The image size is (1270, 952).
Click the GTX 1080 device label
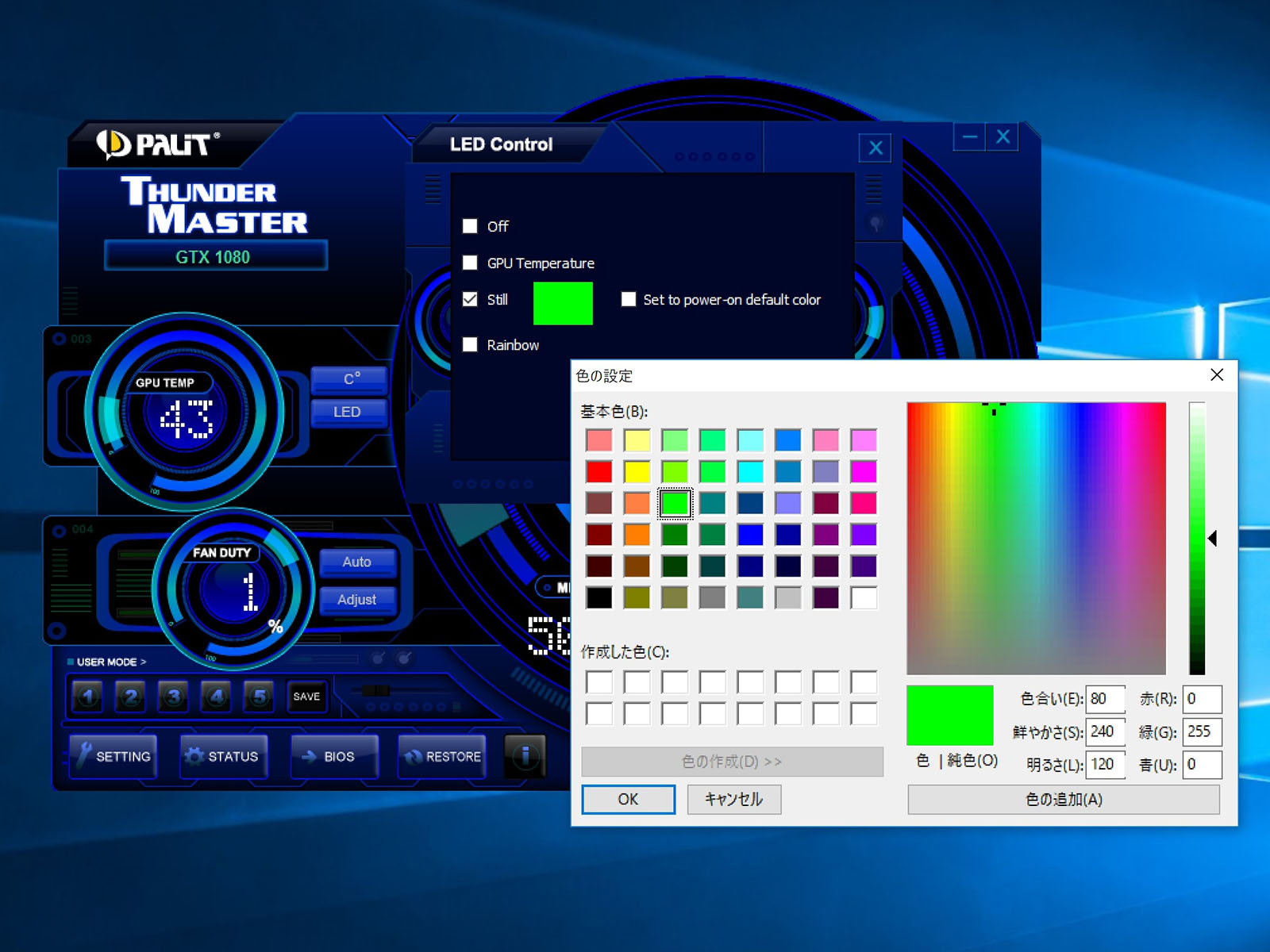point(215,256)
